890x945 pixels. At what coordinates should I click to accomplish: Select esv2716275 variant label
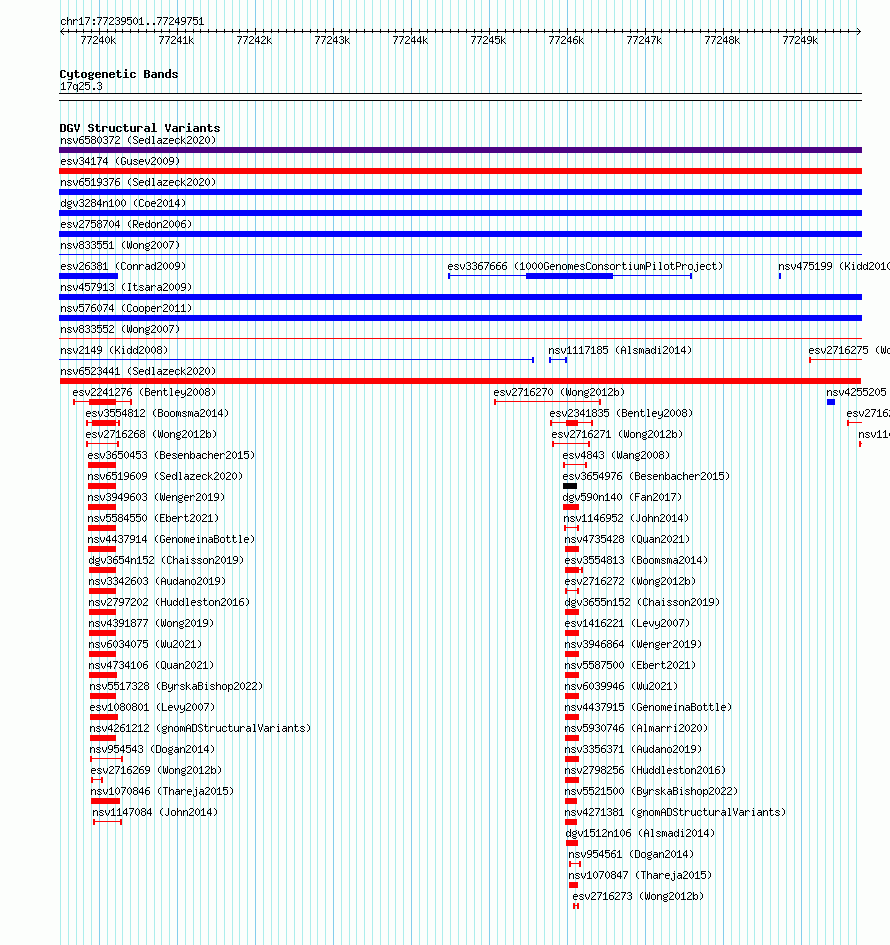click(849, 350)
